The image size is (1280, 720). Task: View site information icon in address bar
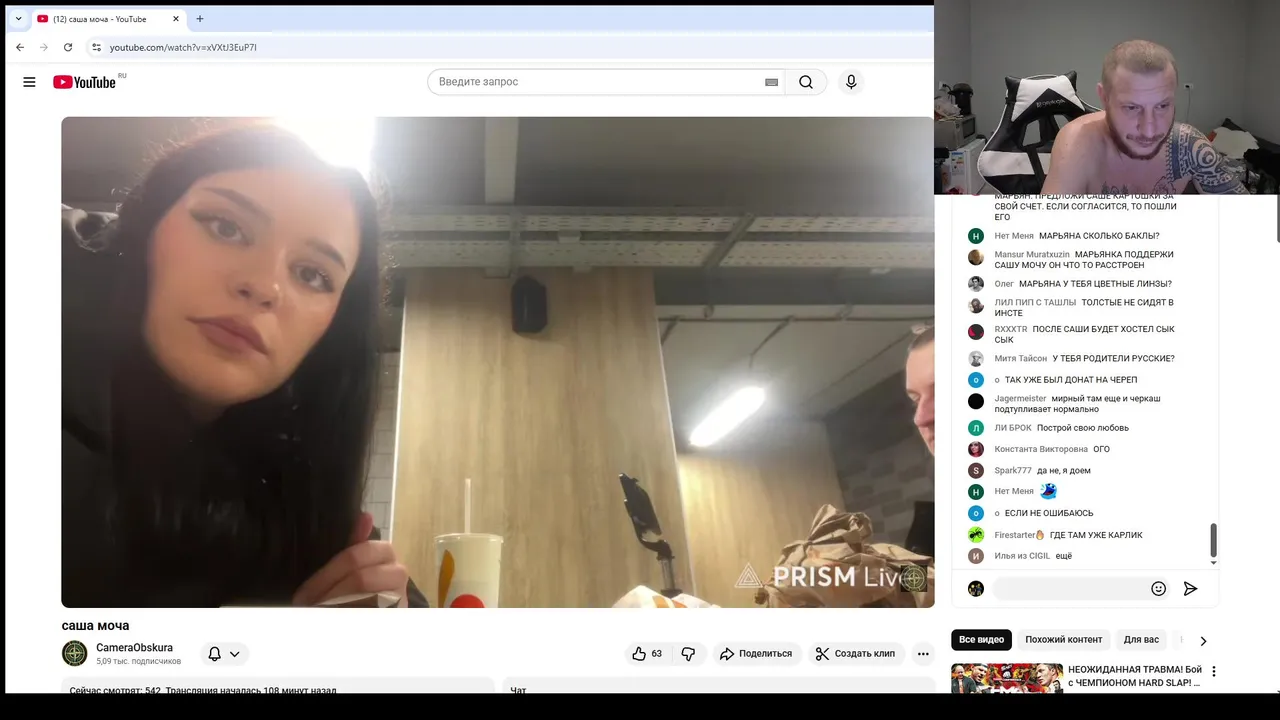click(96, 47)
